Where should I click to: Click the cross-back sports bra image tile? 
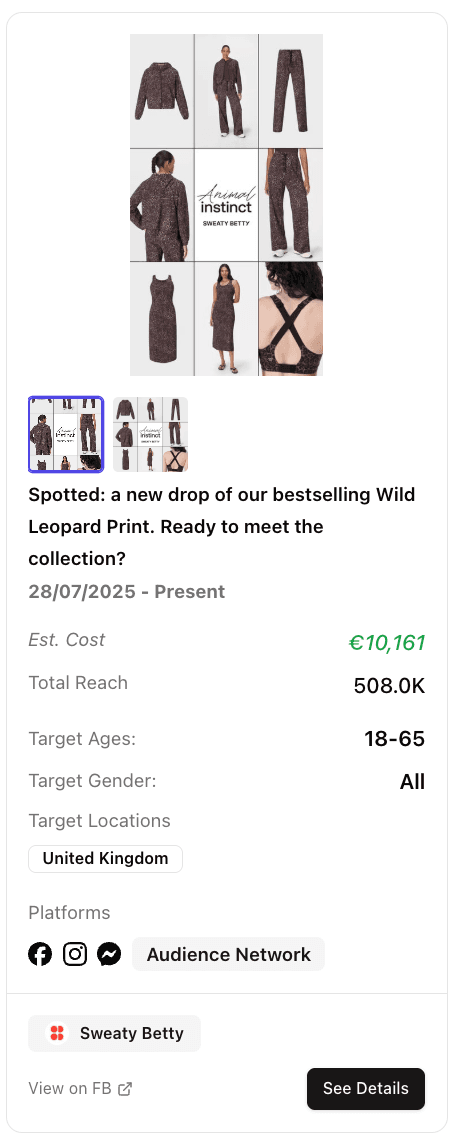291,319
